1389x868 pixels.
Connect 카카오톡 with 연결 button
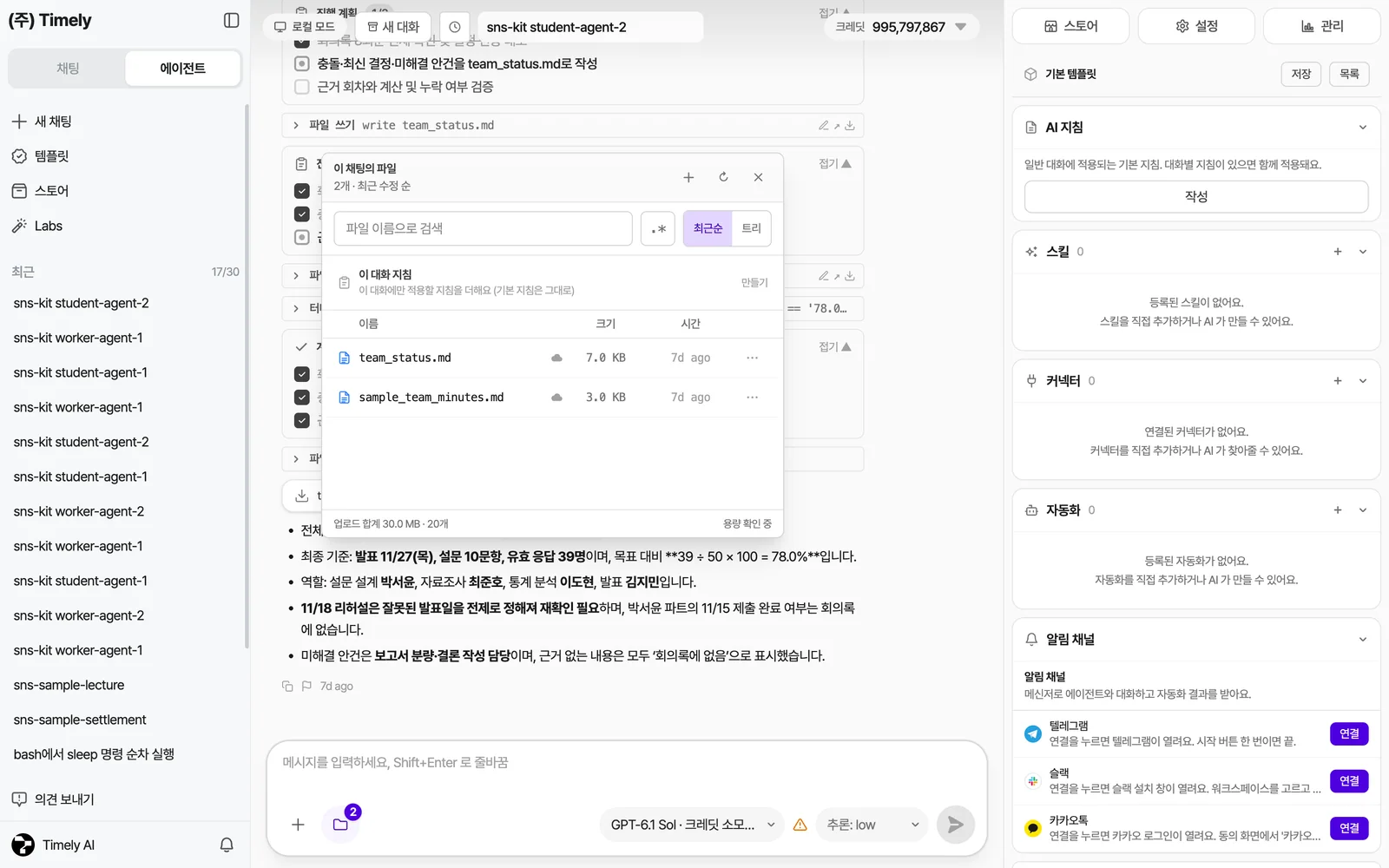(x=1350, y=828)
